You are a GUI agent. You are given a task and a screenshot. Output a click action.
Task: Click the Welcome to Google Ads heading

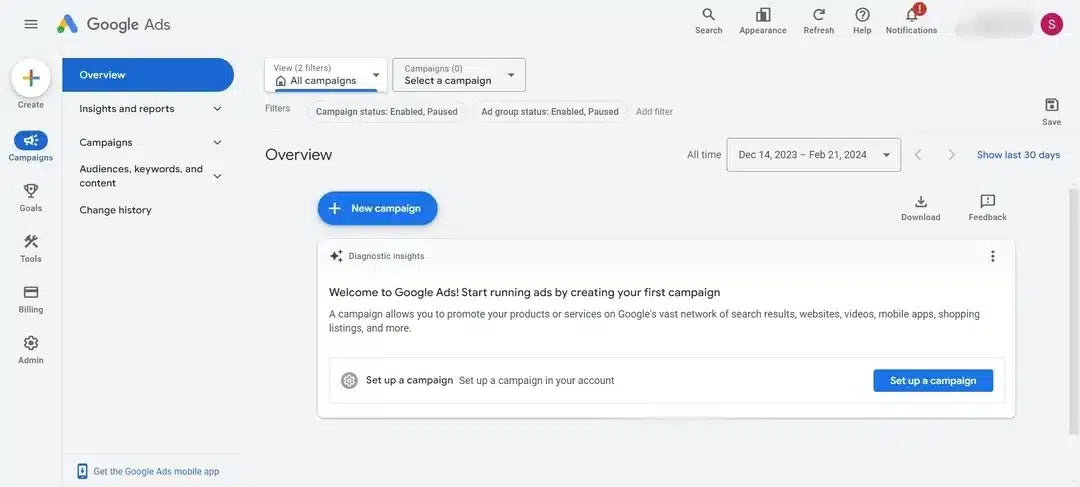click(x=524, y=292)
